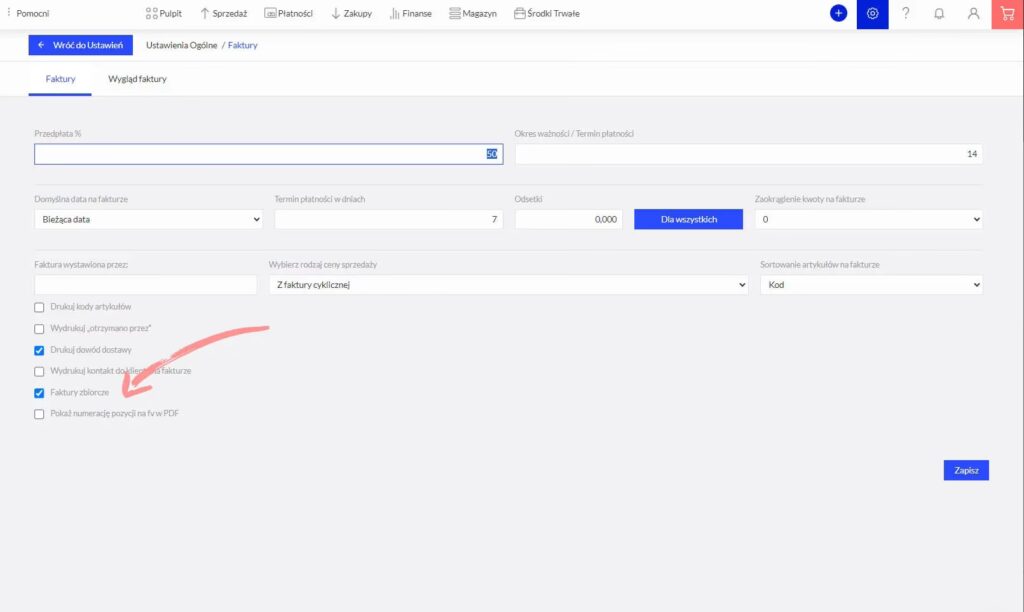Enable Pokaż numerację pozycji na fv w PDF
This screenshot has width=1024, height=612.
40,414
